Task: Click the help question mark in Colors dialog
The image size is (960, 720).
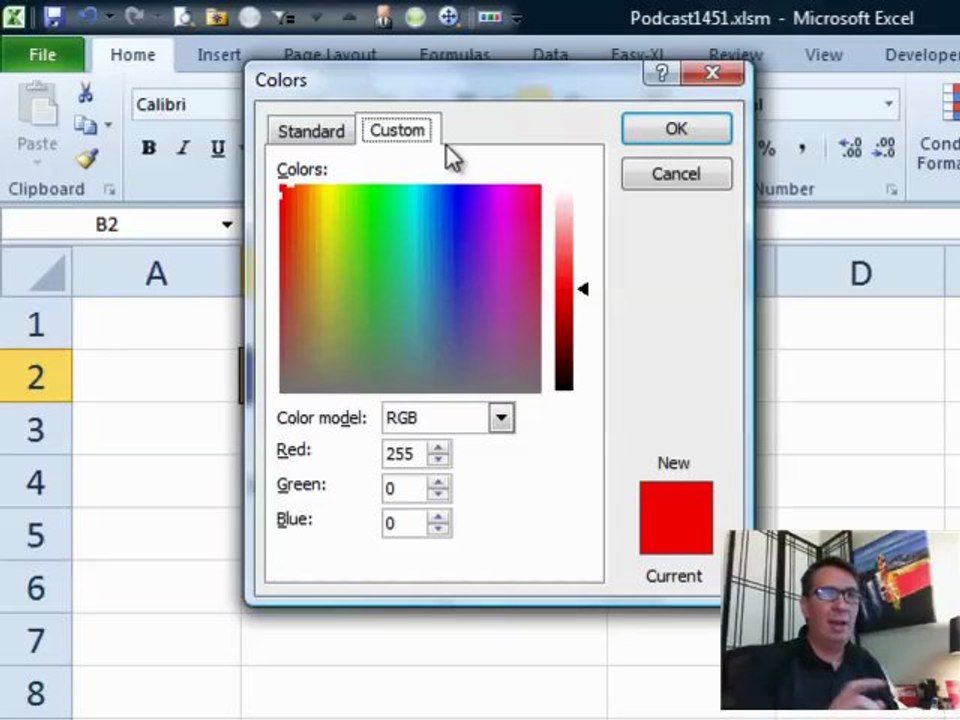Action: (661, 73)
